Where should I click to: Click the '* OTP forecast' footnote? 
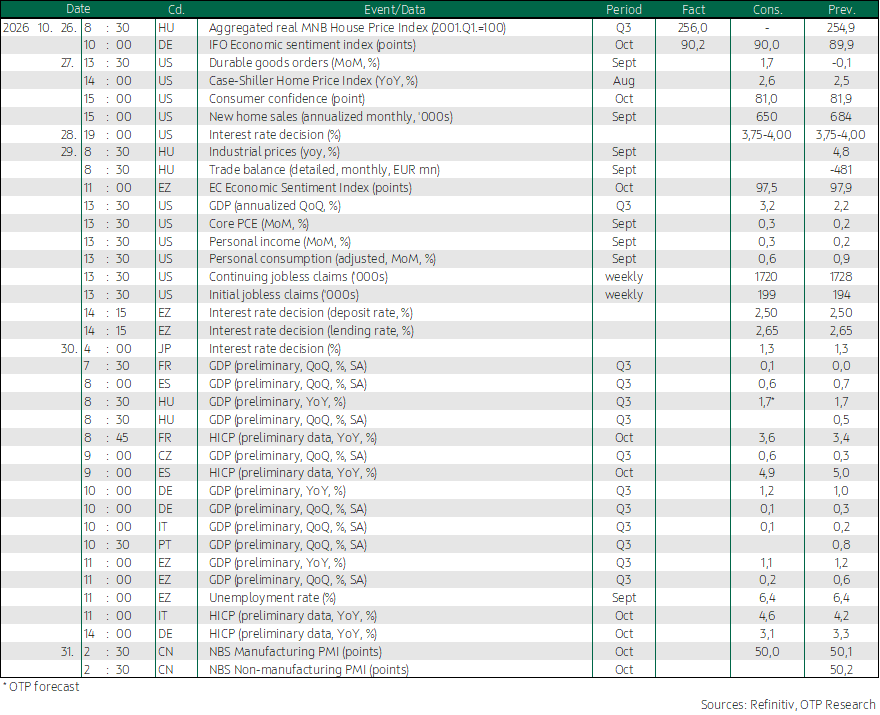tap(42, 687)
